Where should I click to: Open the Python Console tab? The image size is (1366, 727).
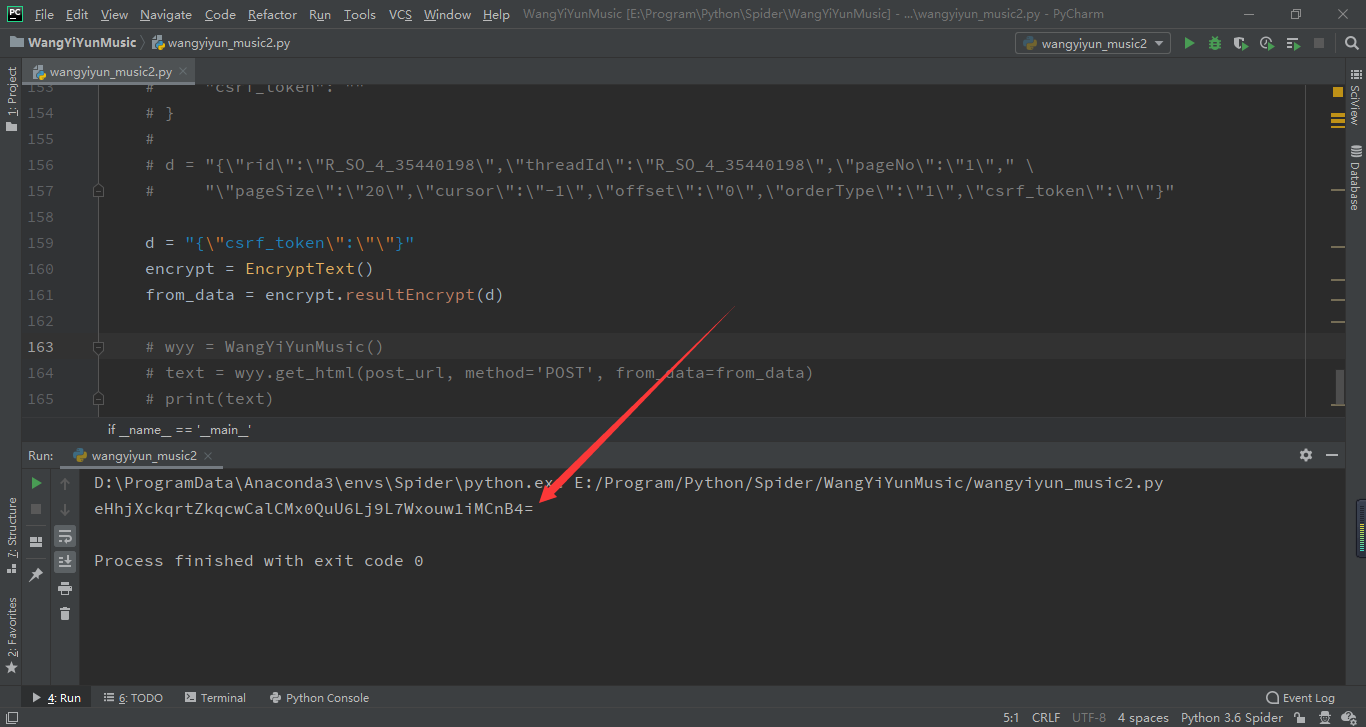click(x=319, y=698)
